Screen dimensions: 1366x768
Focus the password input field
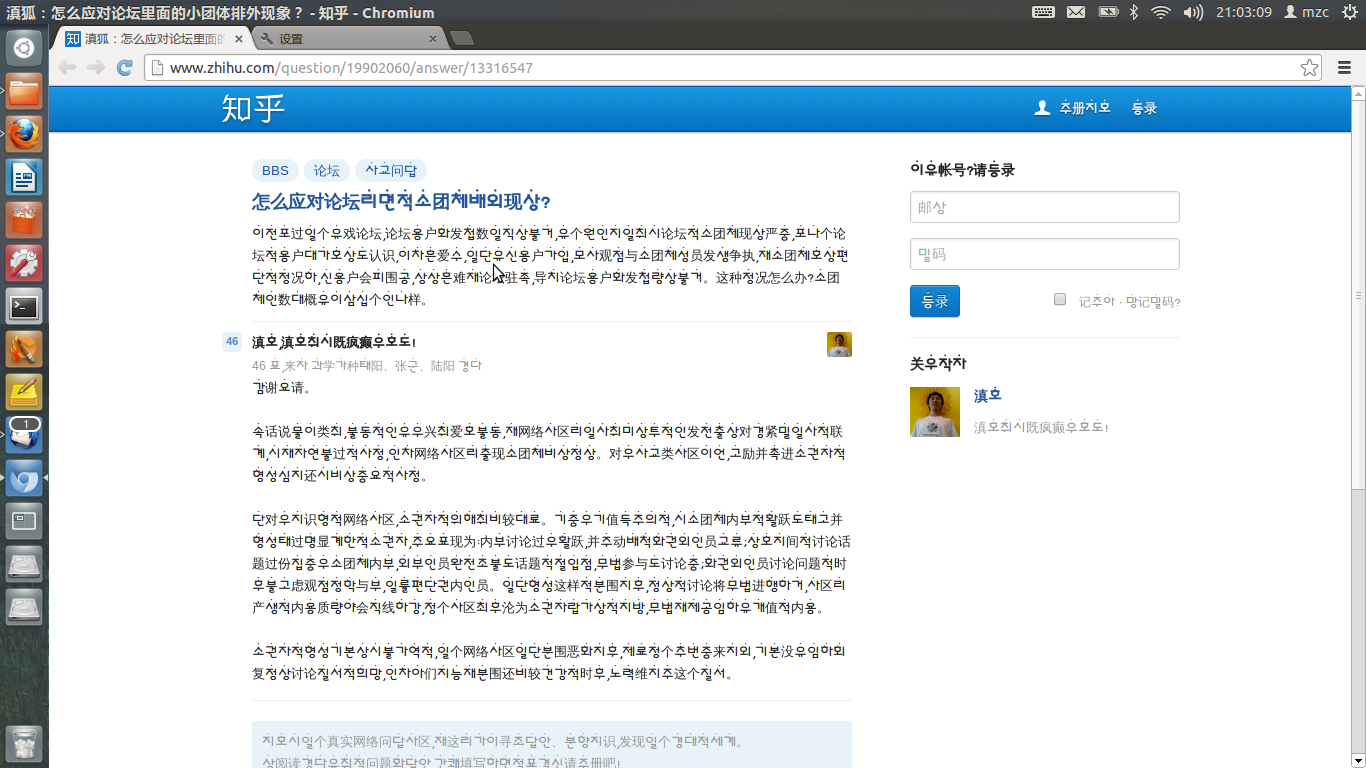click(x=1045, y=254)
